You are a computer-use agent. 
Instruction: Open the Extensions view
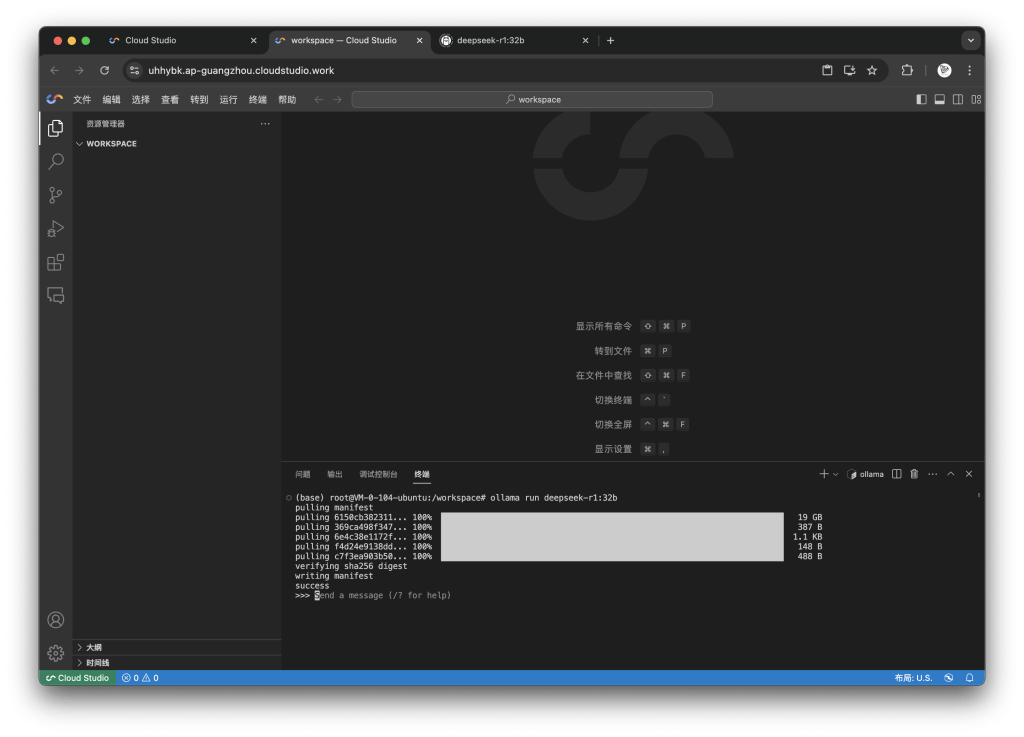(x=56, y=262)
